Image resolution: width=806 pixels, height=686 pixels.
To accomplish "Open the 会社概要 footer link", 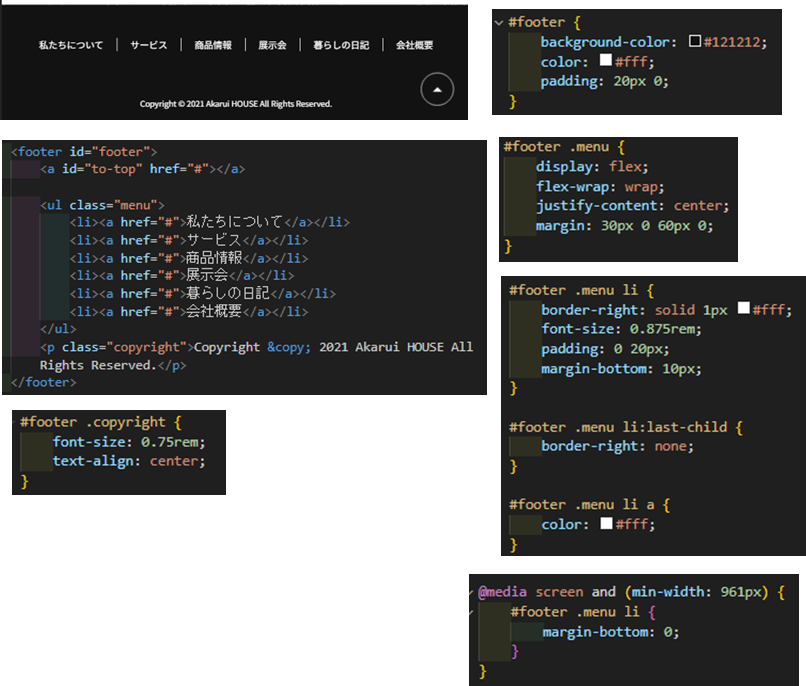I will [414, 45].
